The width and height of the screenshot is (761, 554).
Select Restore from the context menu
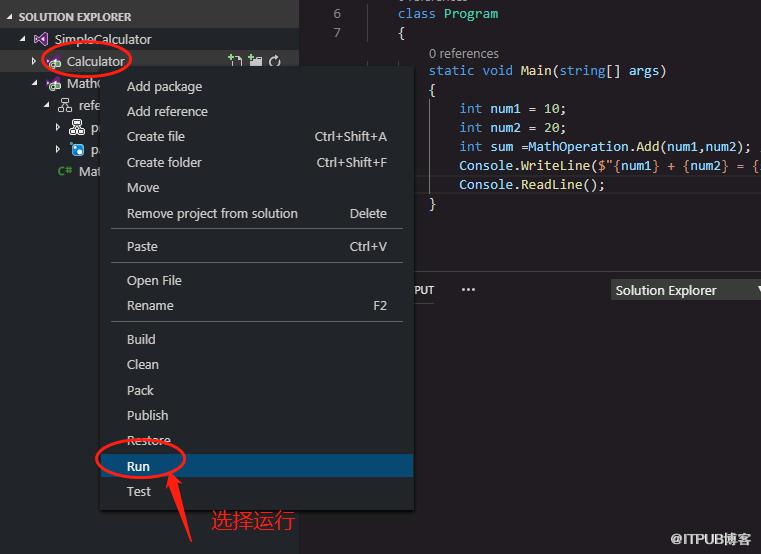pos(257,441)
